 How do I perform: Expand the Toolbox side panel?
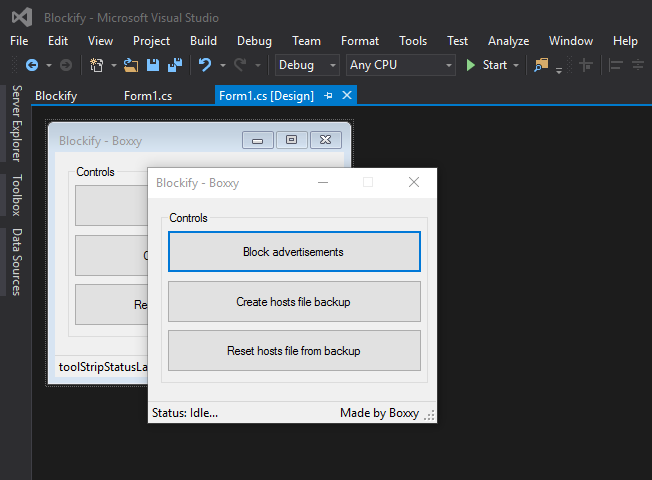(16, 195)
